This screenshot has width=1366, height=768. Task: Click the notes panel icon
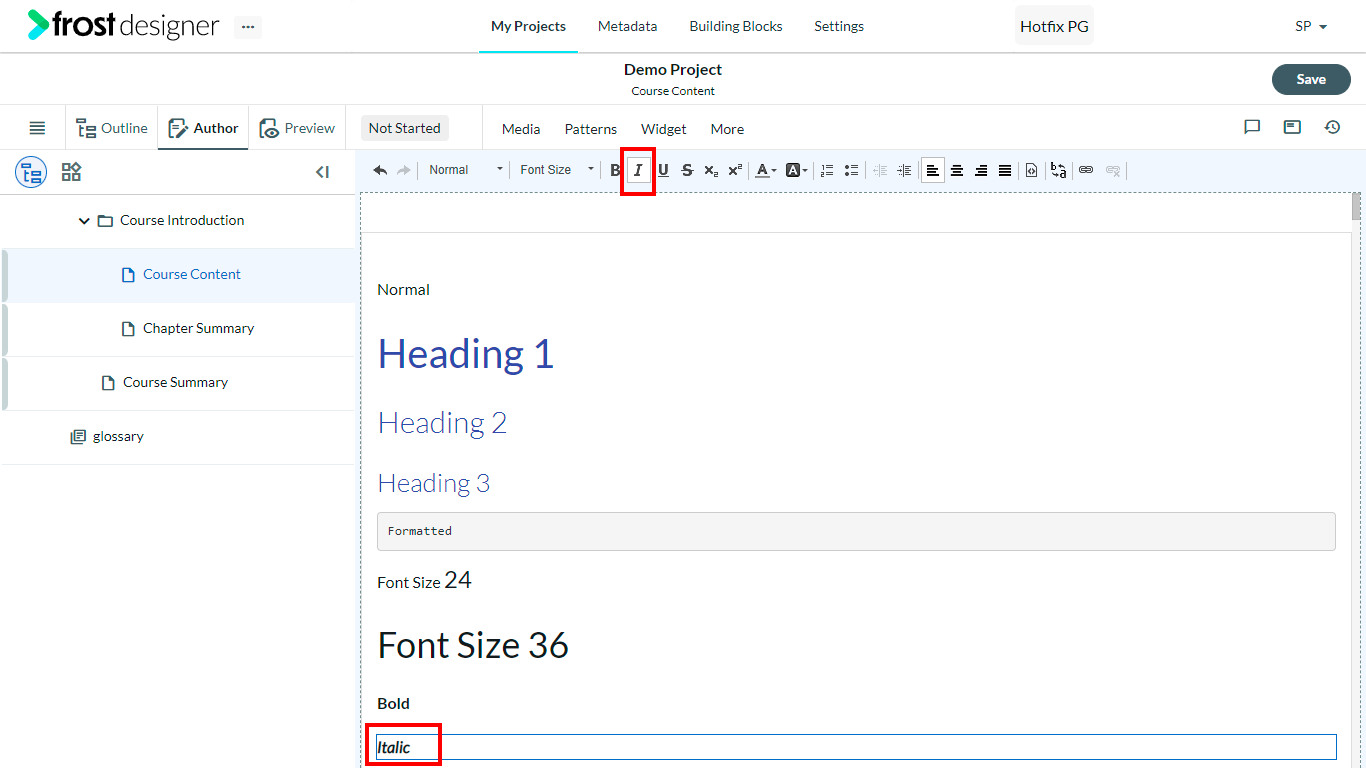1292,127
